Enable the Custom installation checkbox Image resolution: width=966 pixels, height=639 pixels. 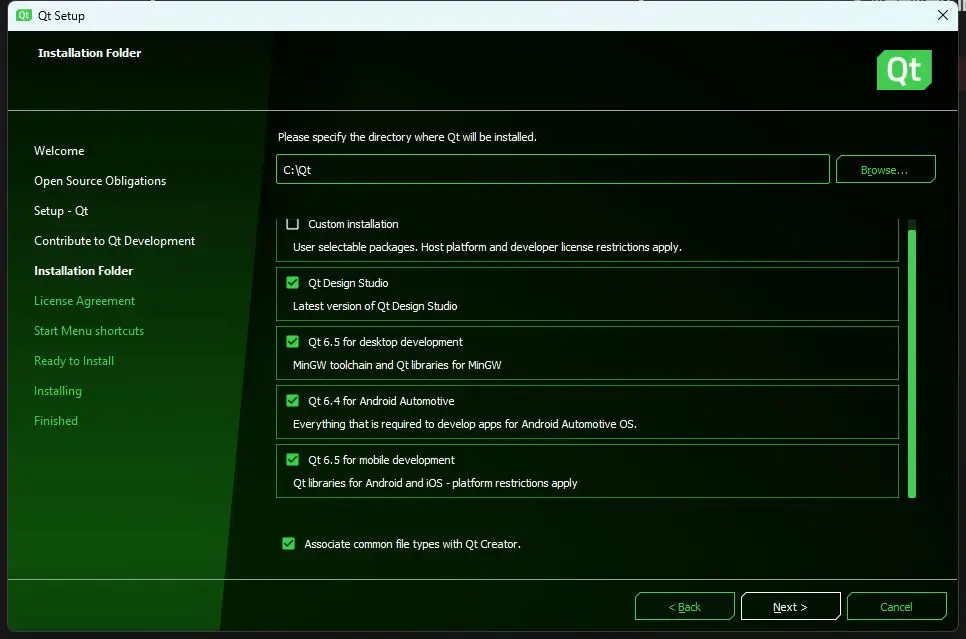[293, 224]
